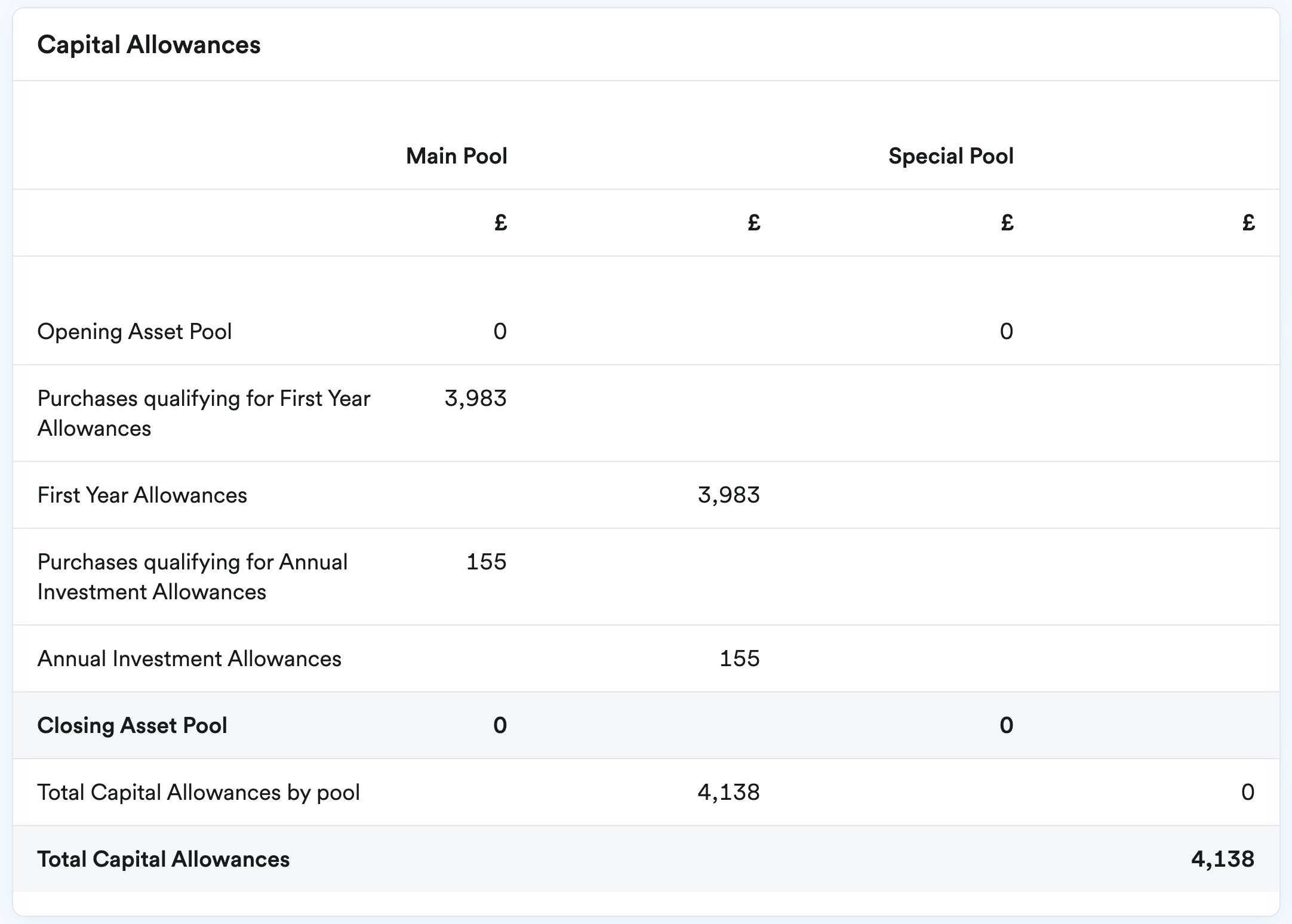Click the Annual Investment Allowances row label

(x=189, y=659)
